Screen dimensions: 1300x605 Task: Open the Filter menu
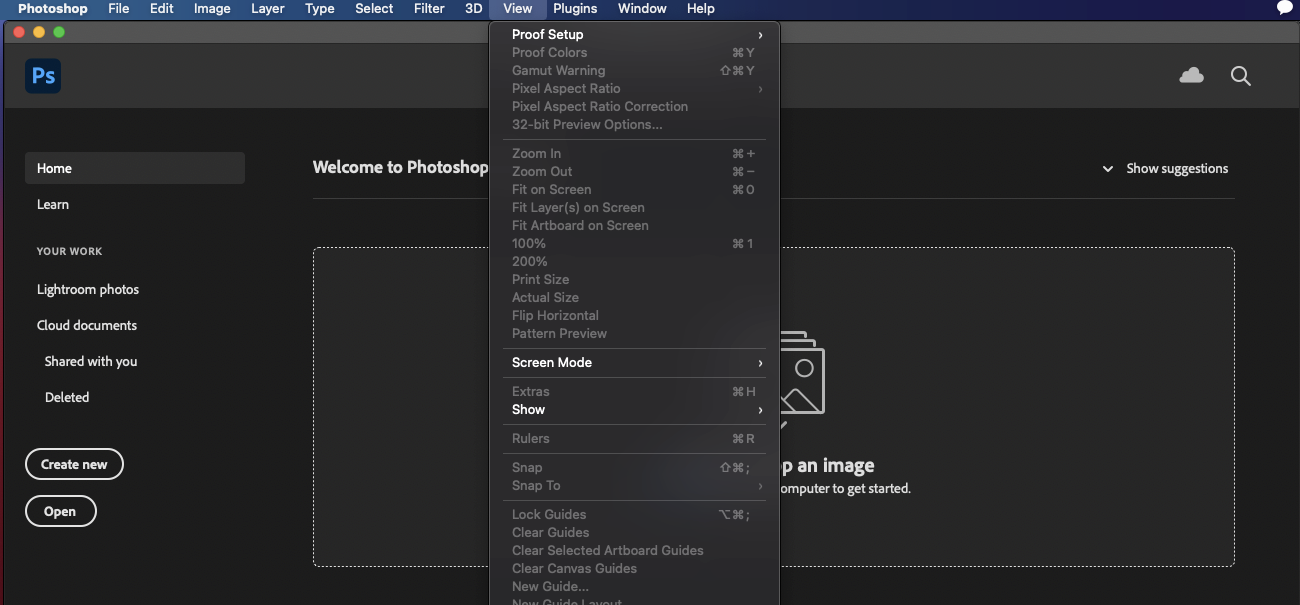tap(429, 8)
